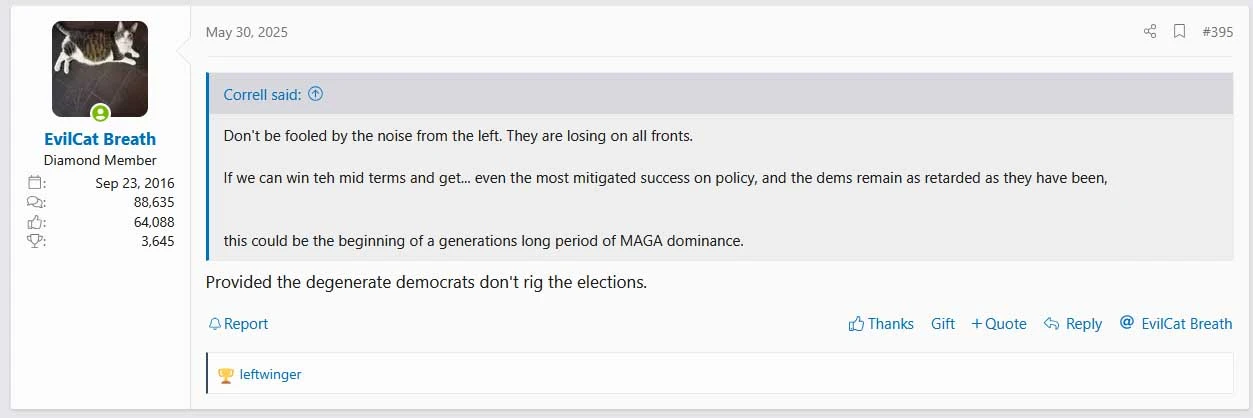The width and height of the screenshot is (1253, 418).
Task: Bookmark this post with the bookmark icon
Action: (1180, 32)
